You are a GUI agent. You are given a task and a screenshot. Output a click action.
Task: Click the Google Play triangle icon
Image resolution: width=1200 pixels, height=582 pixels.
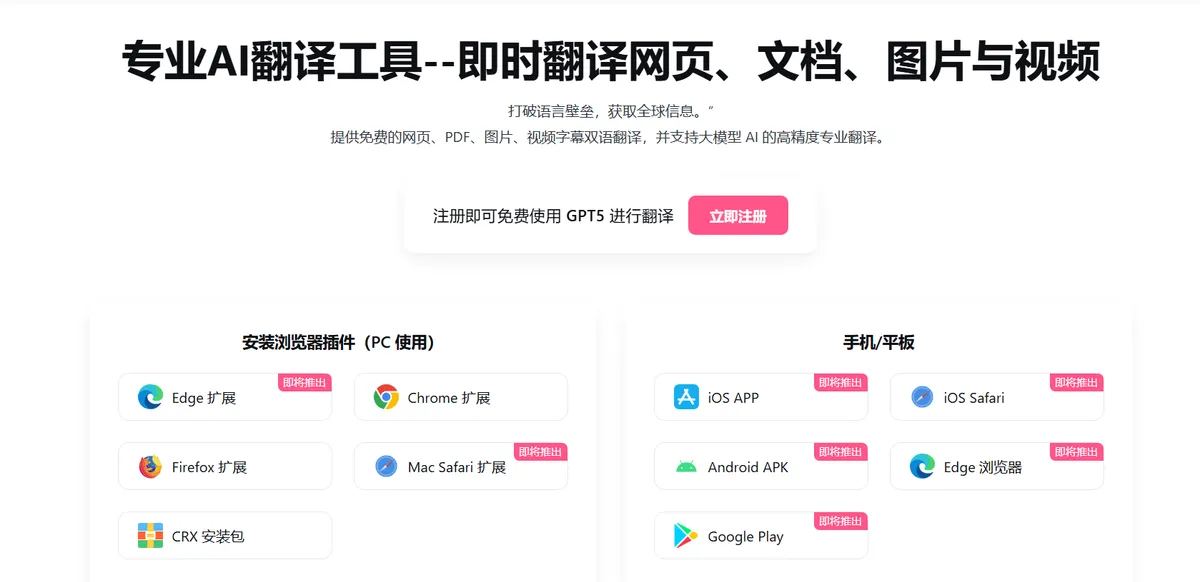pos(686,536)
